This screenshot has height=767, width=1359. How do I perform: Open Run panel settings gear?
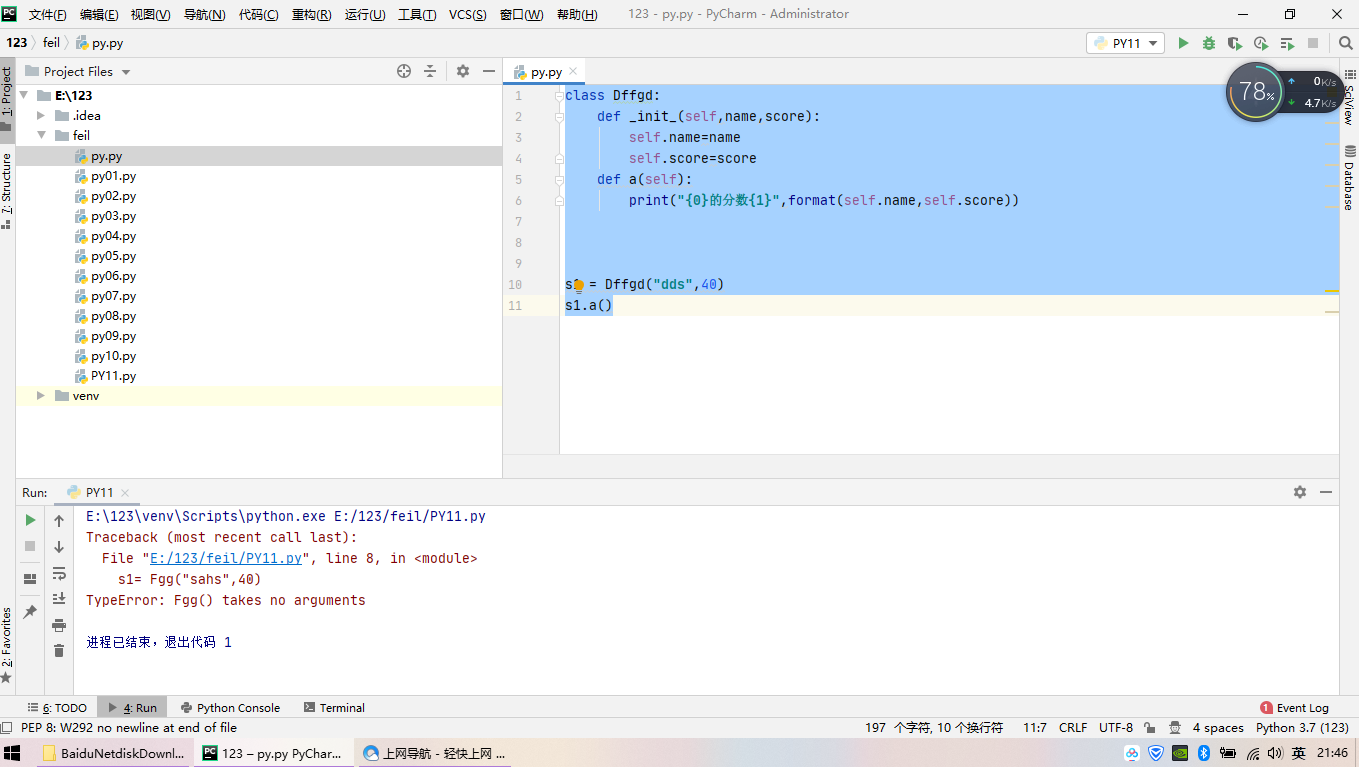[1300, 492]
